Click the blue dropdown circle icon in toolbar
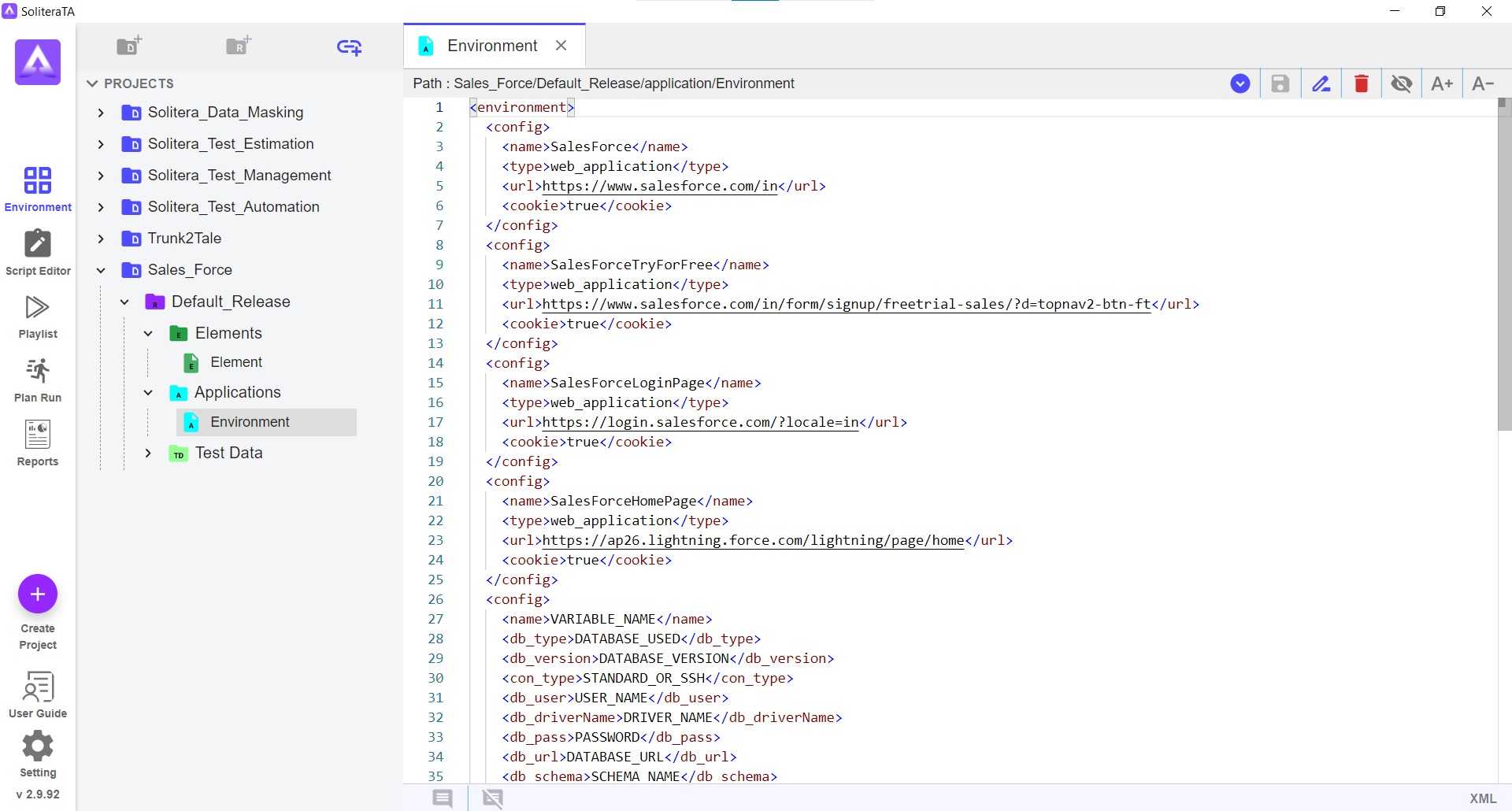This screenshot has width=1512, height=811. tap(1240, 83)
